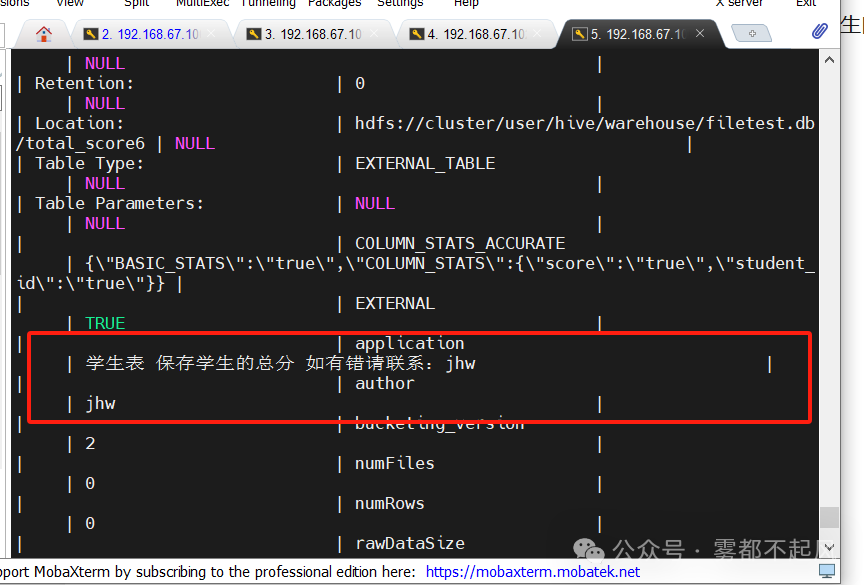864x585 pixels.
Task: Click the terminal icon on tab 3
Action: 255,33
